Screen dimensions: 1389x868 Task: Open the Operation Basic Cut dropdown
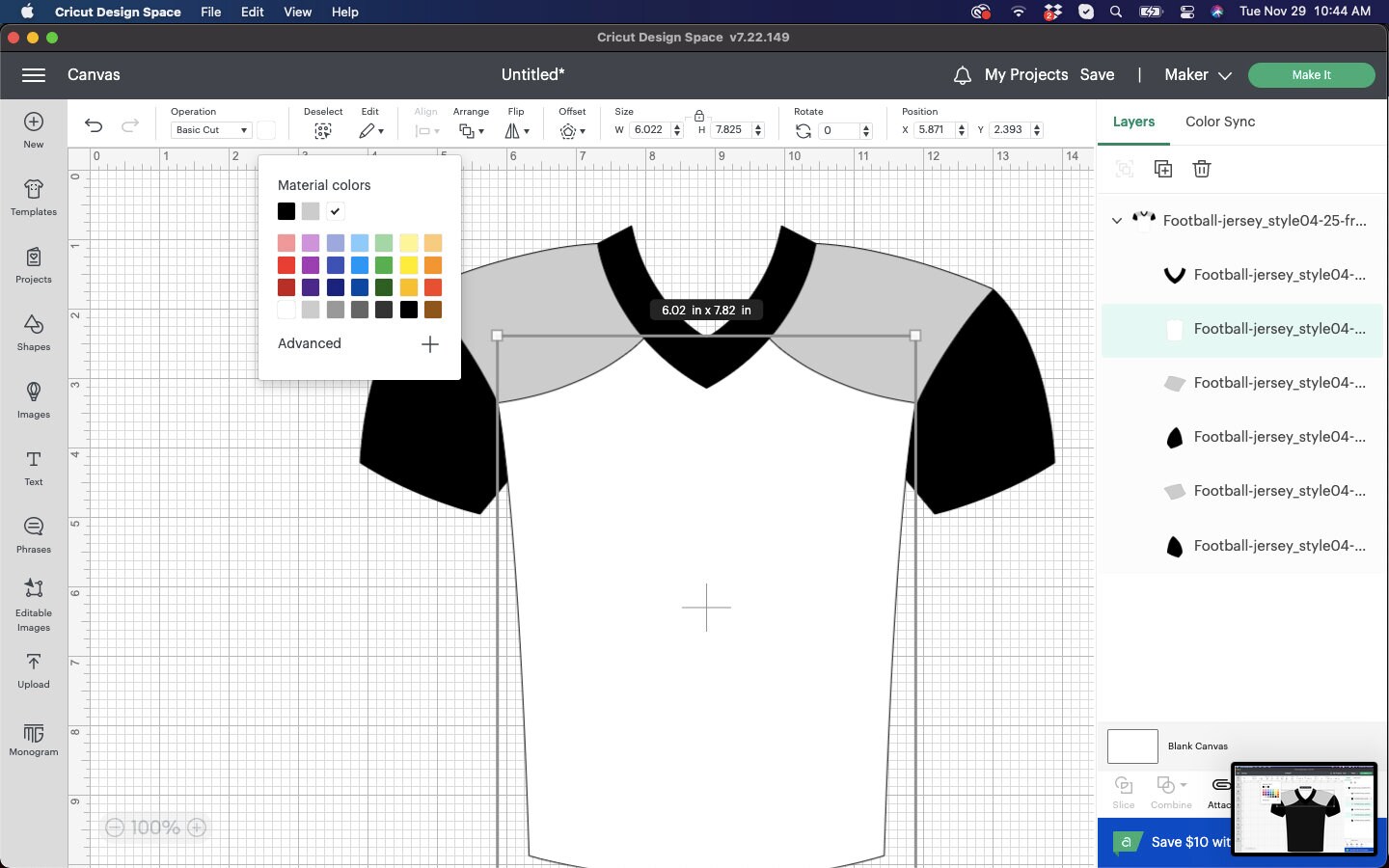pos(211,130)
